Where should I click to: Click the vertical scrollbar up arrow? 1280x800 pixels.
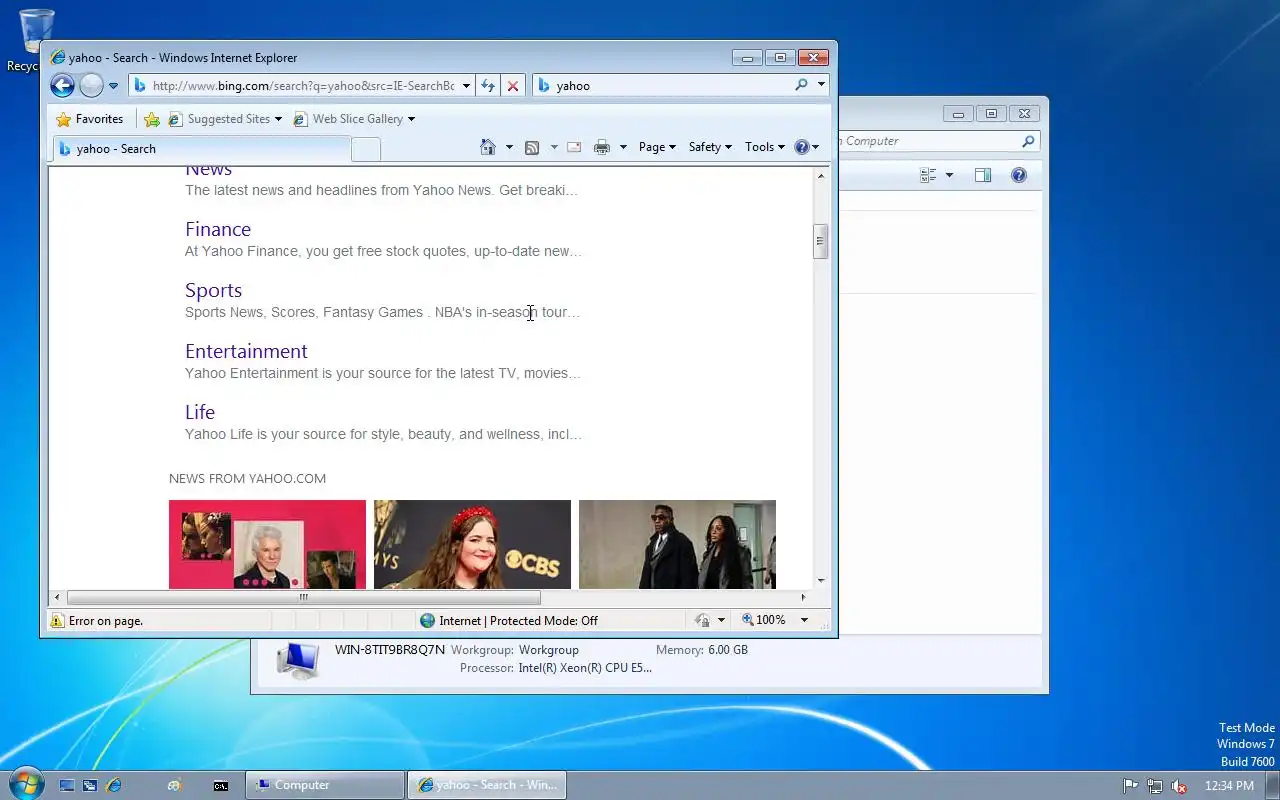(821, 176)
